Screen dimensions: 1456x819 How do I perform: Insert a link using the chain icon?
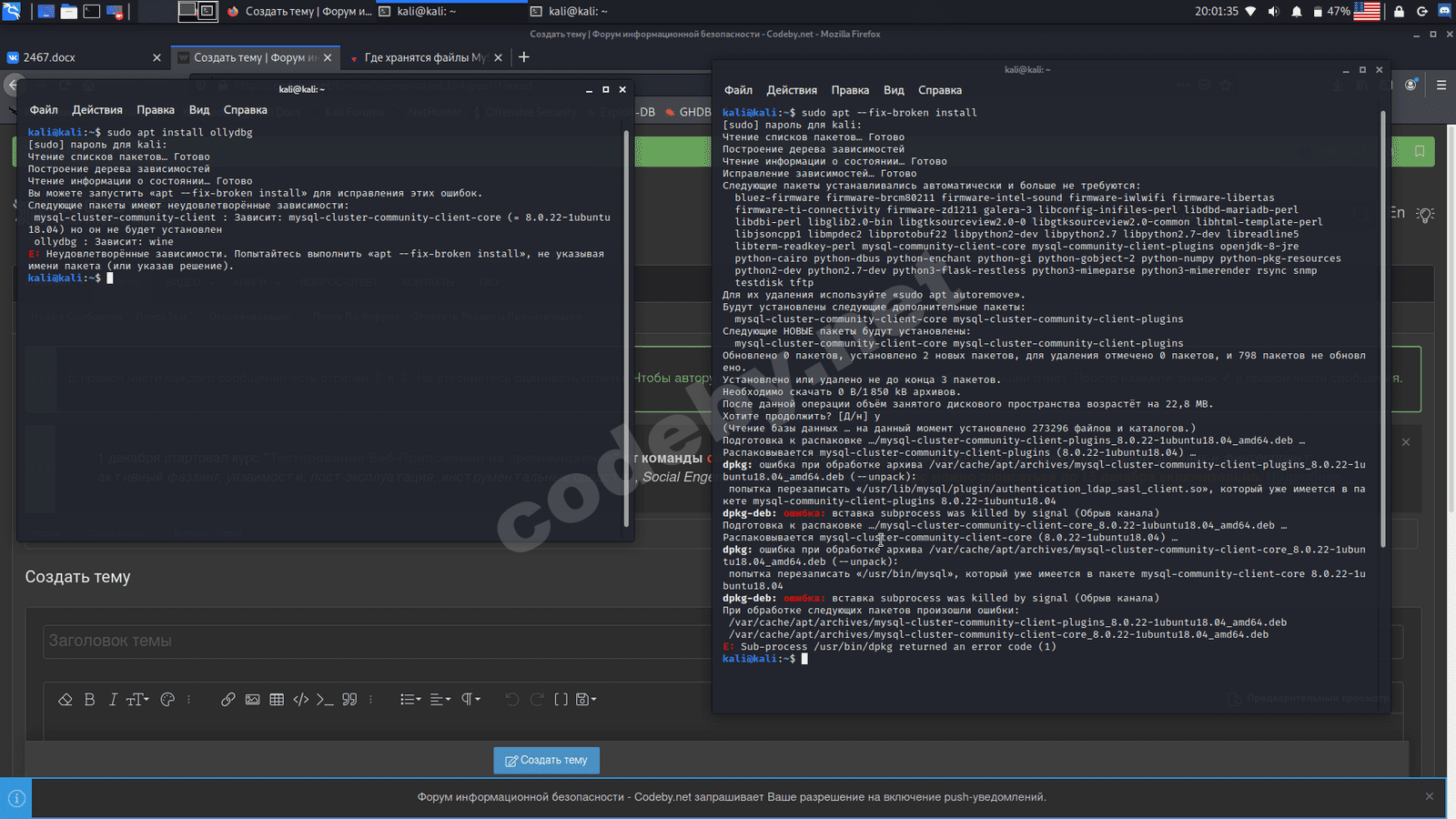[x=227, y=699]
